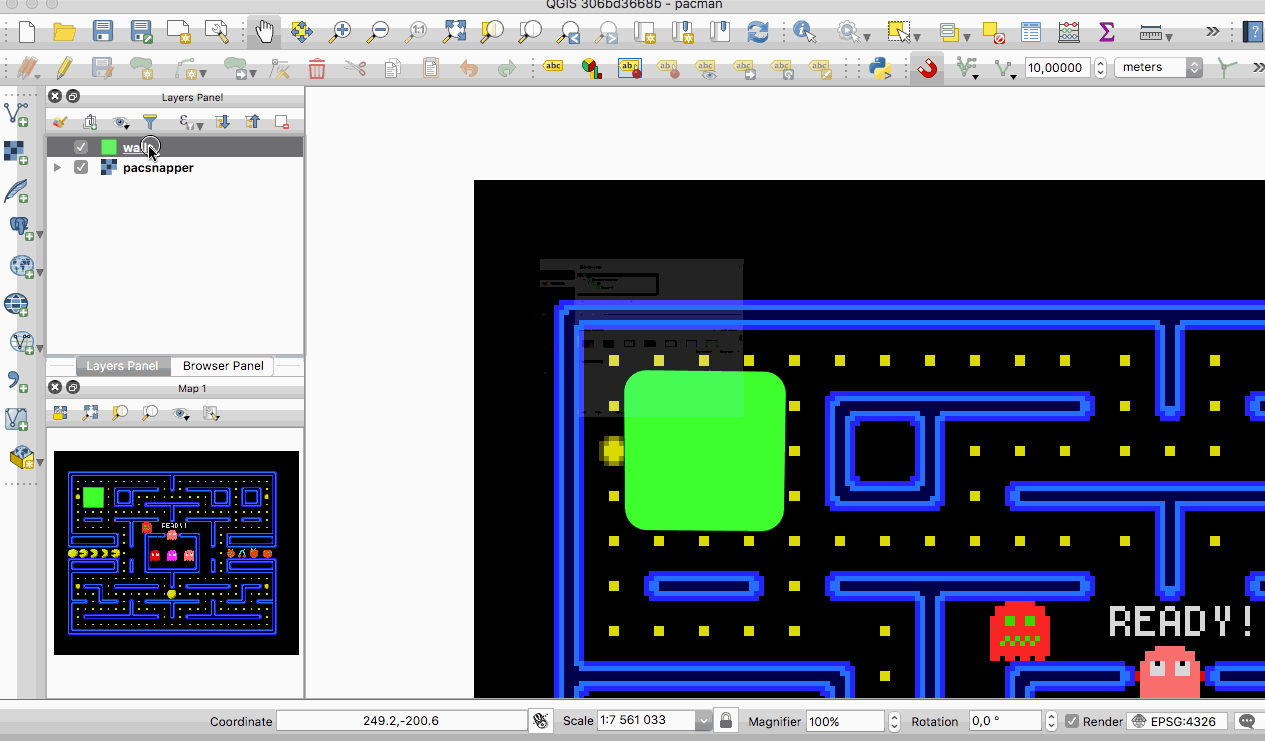Toggle the snapping magnet icon
1265x741 pixels.
tap(928, 68)
